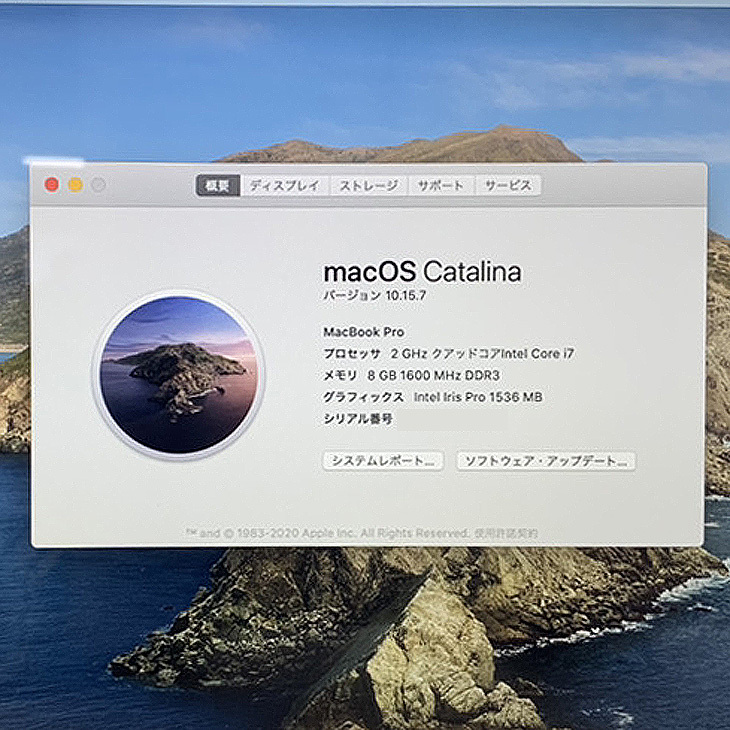Click the macOS Catalina island logo
This screenshot has height=730, width=730.
click(178, 375)
